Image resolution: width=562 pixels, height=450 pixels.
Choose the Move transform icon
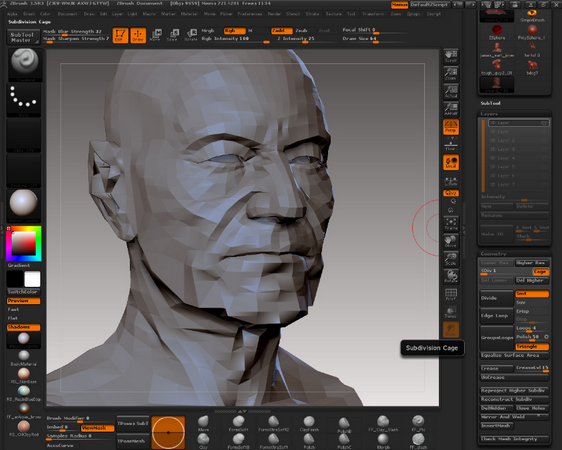point(156,35)
